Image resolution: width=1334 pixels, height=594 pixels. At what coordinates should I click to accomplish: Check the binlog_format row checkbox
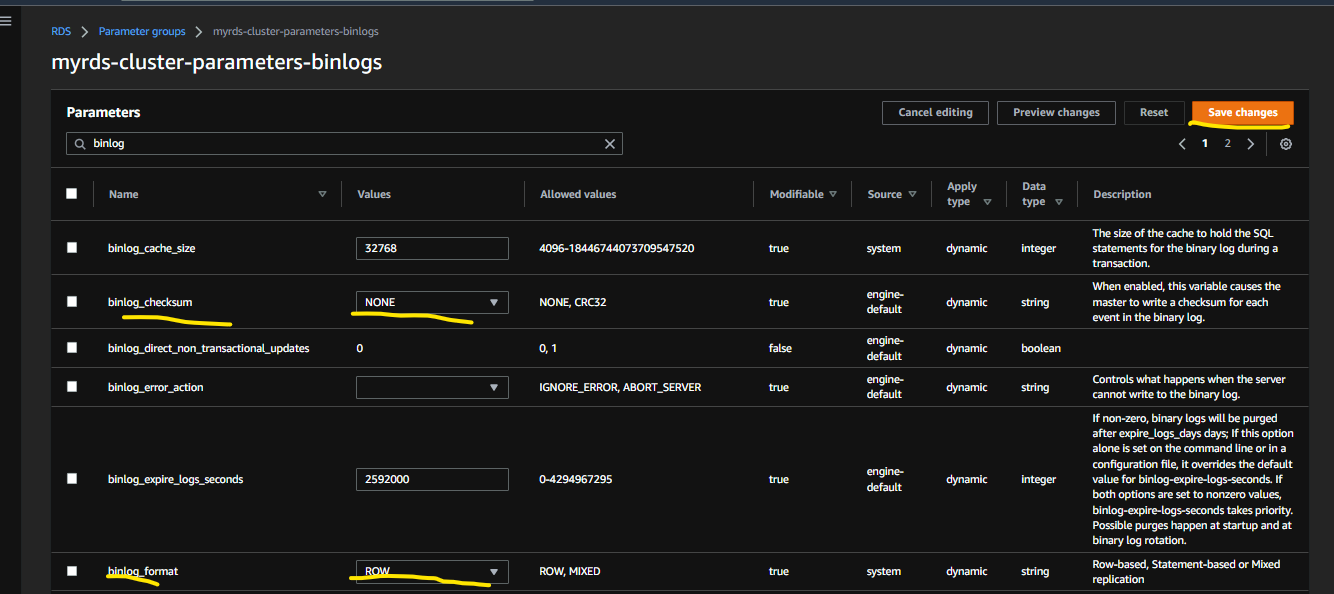[71, 571]
